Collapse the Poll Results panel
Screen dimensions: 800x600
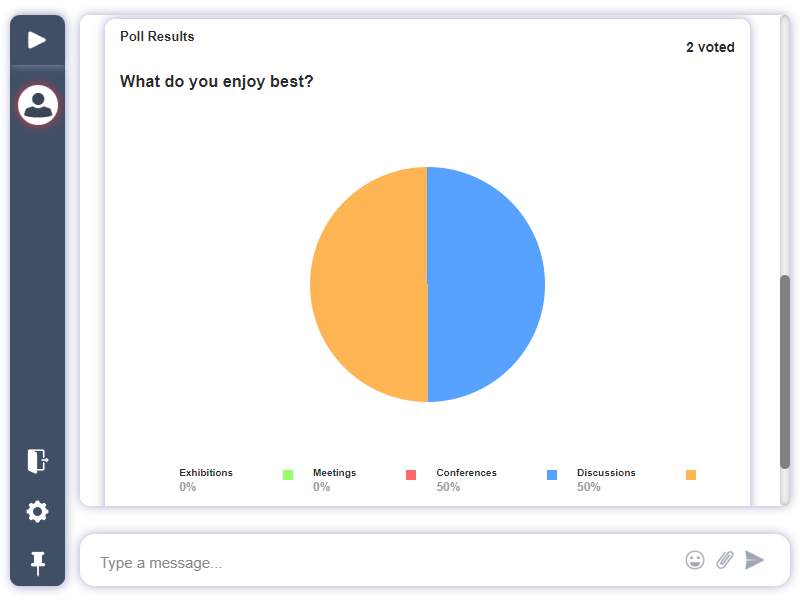click(156, 36)
